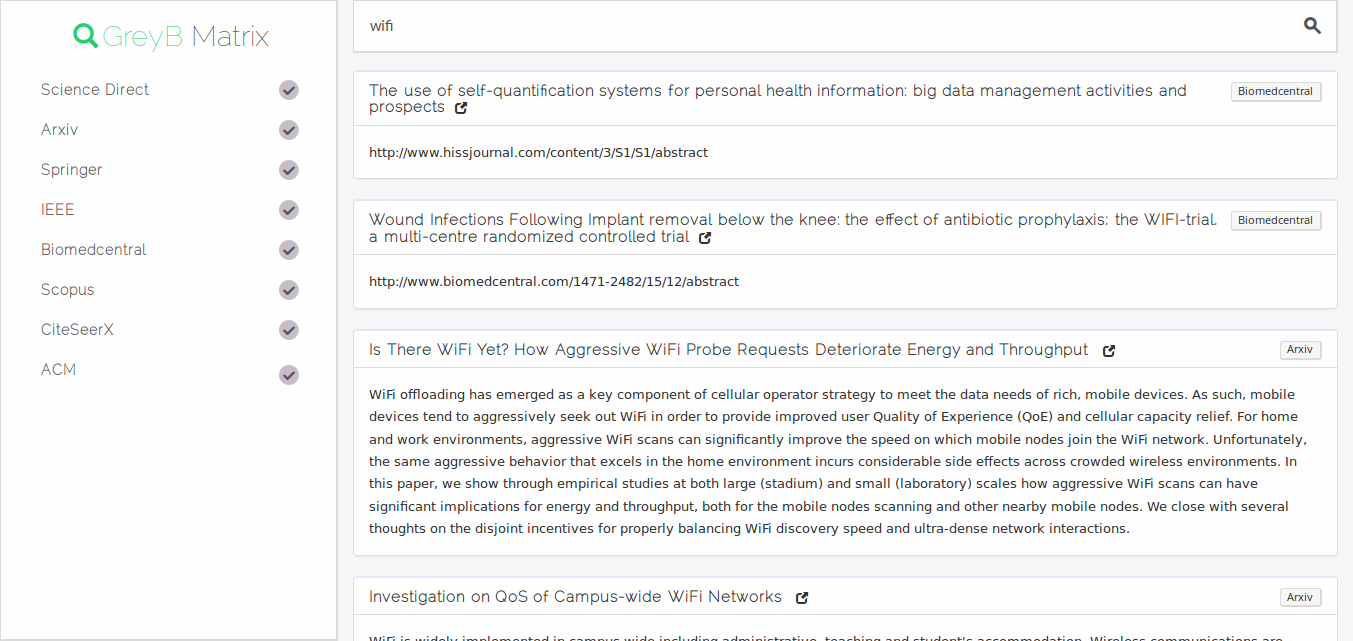1353x641 pixels.
Task: Disable the IEEE source checkmark
Action: point(289,210)
